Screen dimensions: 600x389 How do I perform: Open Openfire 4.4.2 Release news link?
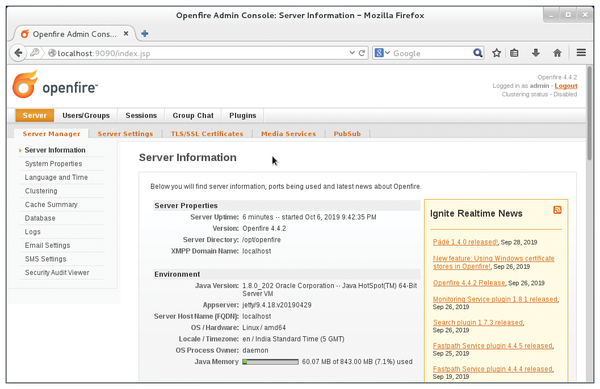coord(469,283)
